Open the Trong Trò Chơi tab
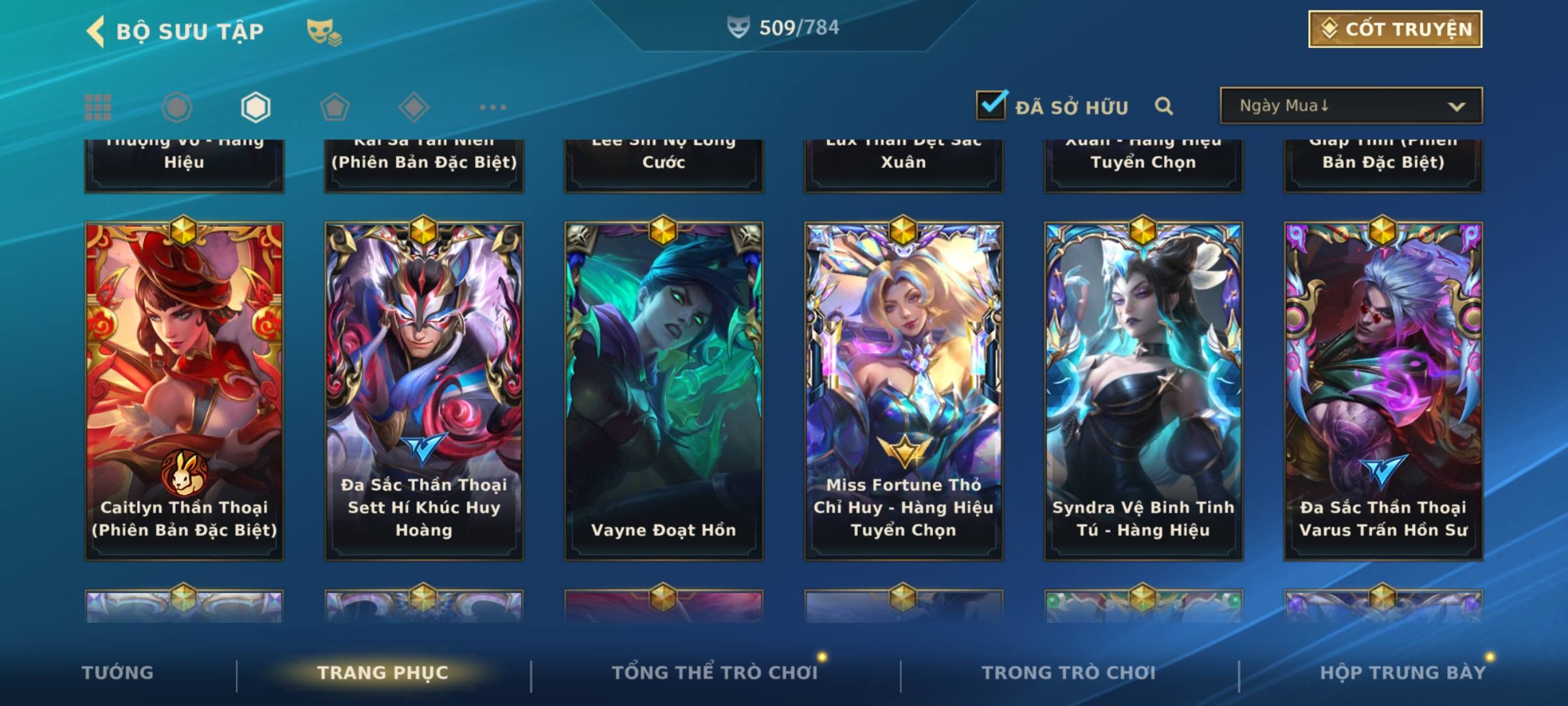This screenshot has width=1568, height=706. (x=1069, y=672)
